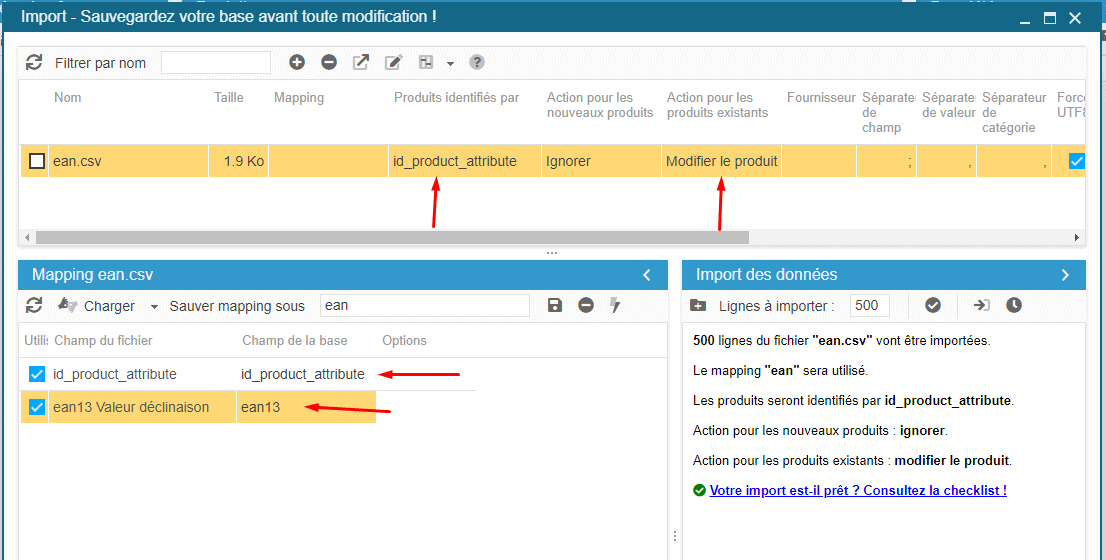This screenshot has height=560, width=1106.
Task: Uncheck the ean13 Valeur déclinaison row
Action: (x=37, y=407)
